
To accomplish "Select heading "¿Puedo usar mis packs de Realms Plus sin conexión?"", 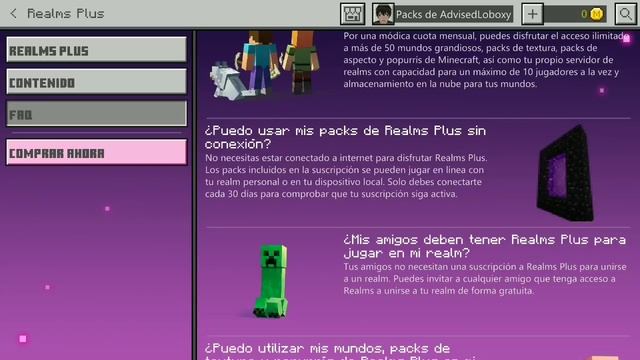I will tap(345, 137).
